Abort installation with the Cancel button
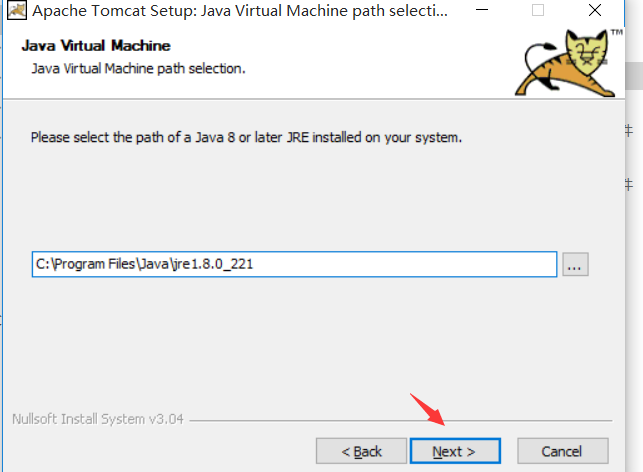 coord(563,451)
